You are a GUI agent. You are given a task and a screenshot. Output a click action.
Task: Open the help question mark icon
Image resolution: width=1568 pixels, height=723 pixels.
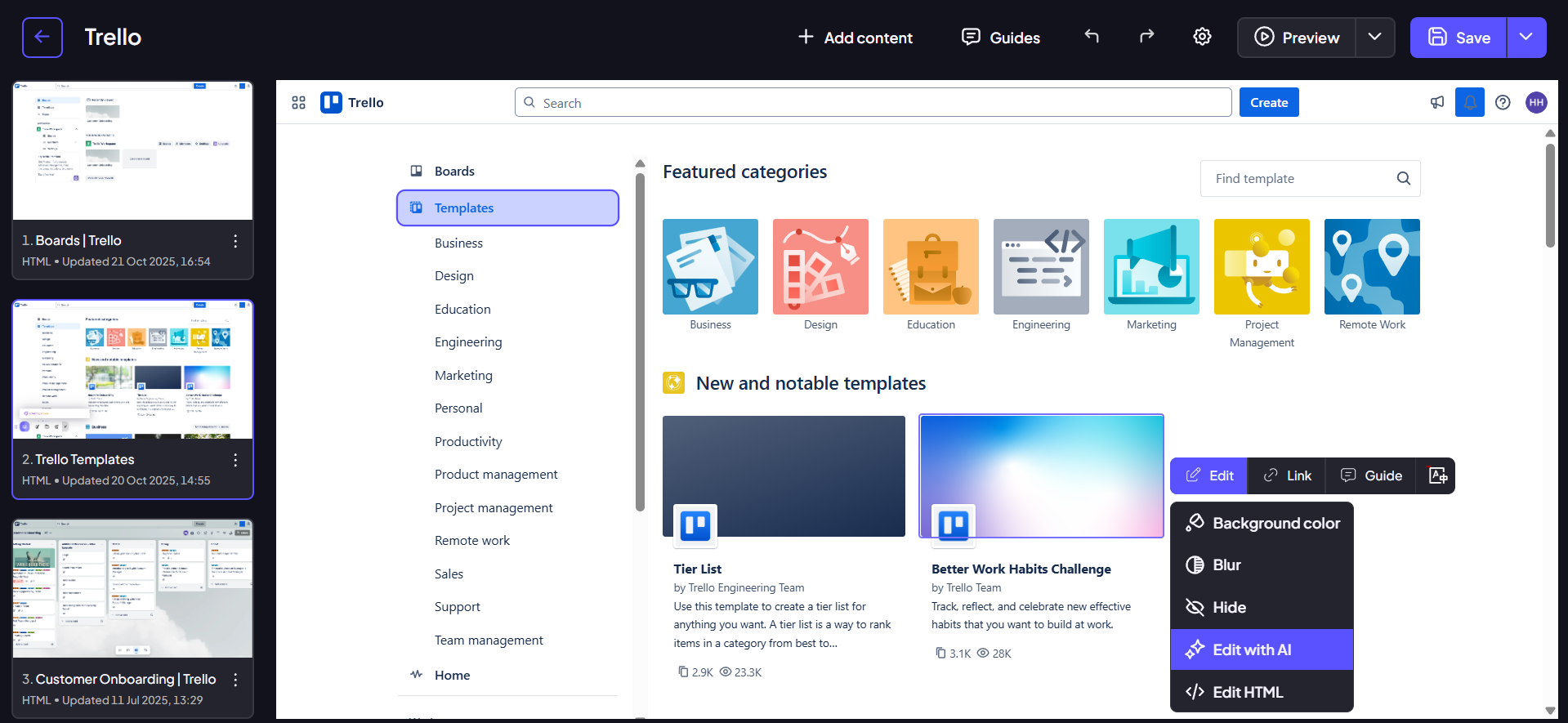pyautogui.click(x=1503, y=102)
